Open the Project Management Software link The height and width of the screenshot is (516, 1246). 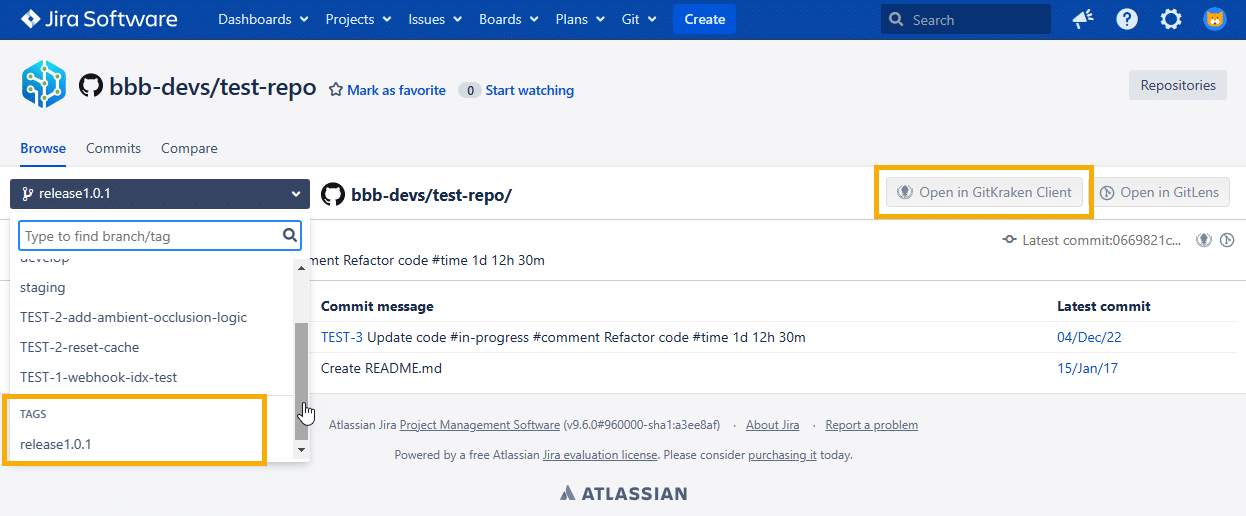click(x=479, y=425)
